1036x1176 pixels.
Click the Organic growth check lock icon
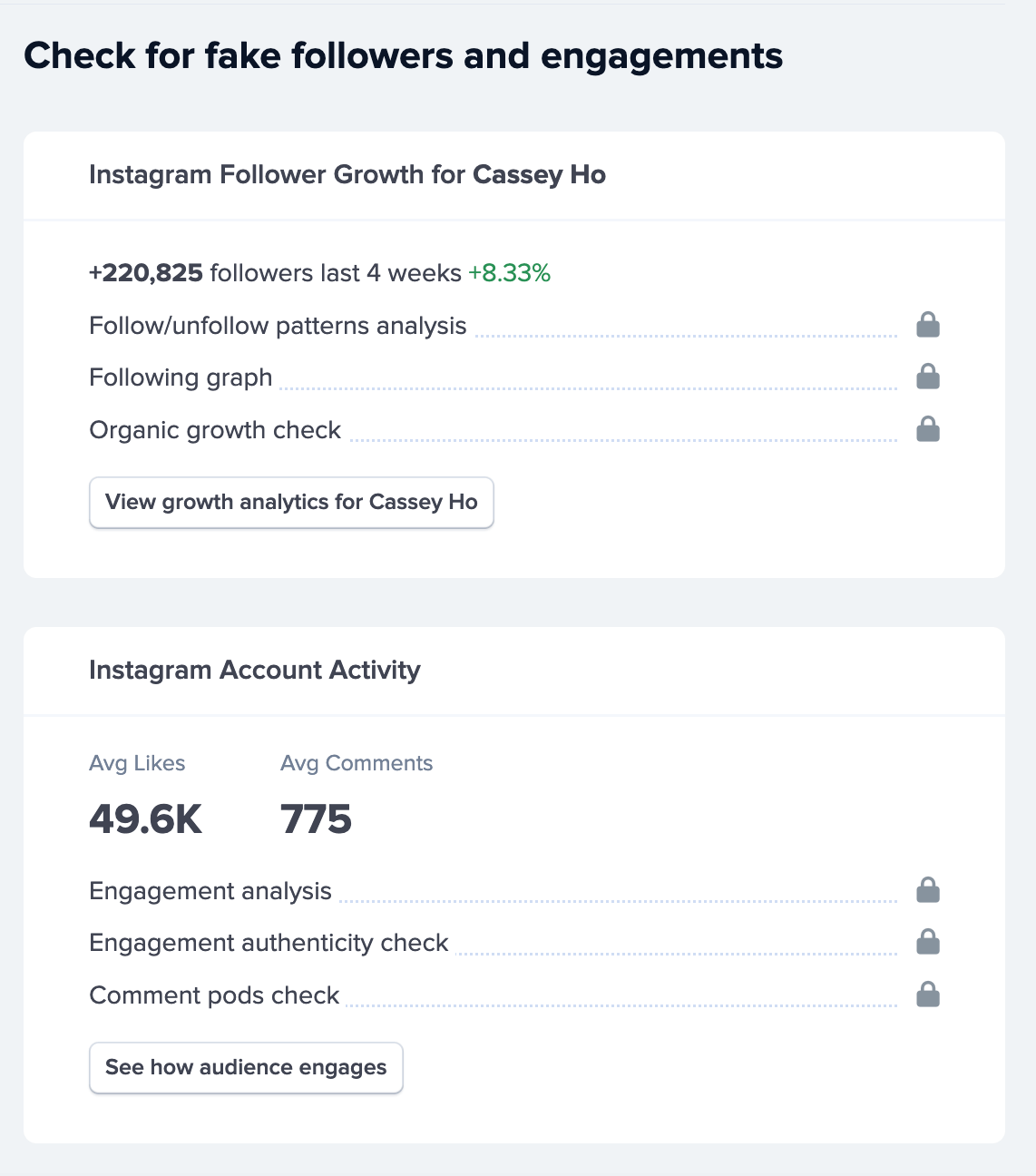pyautogui.click(x=927, y=428)
